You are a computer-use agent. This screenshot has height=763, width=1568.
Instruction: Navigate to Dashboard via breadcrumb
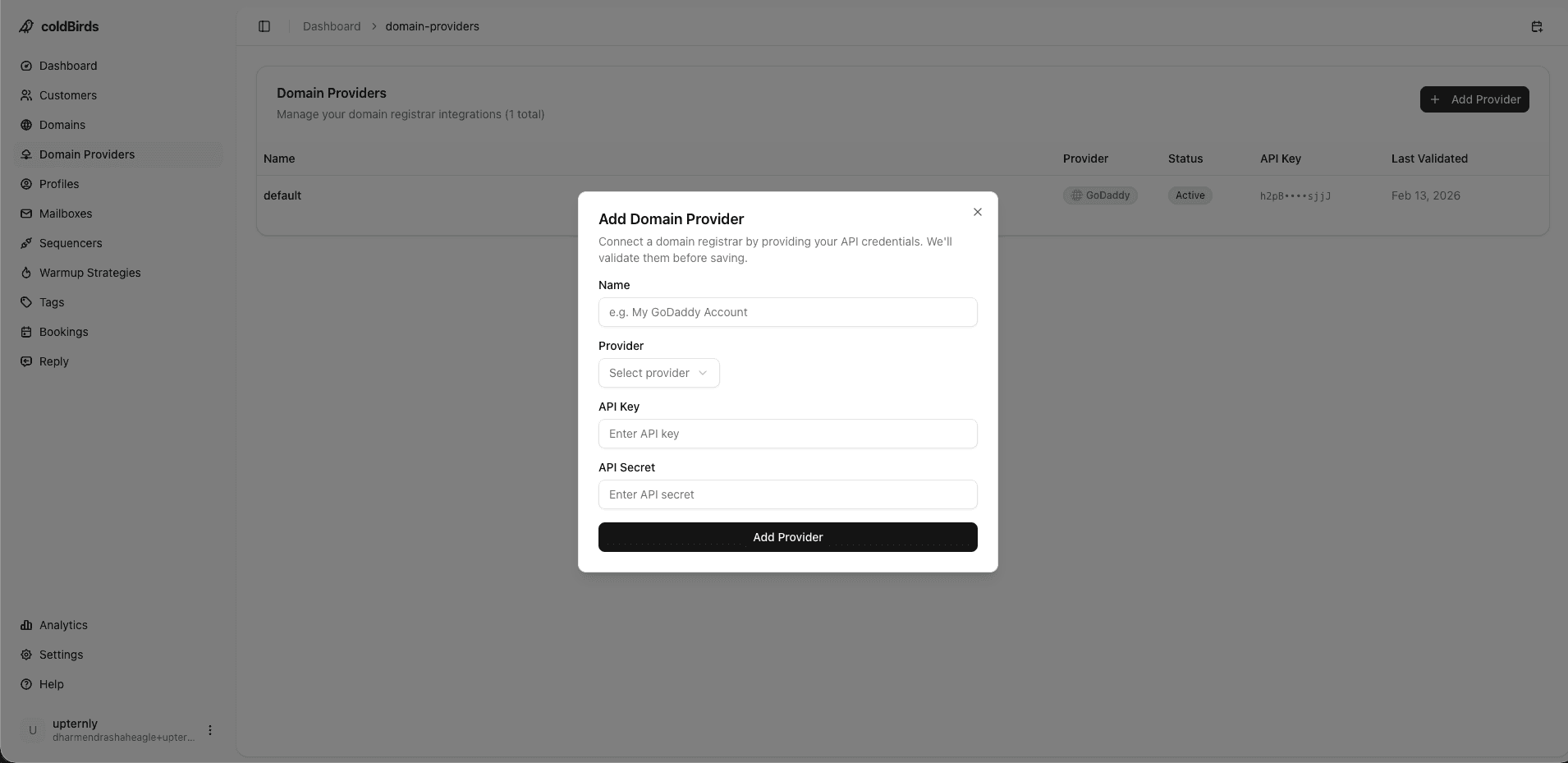pyautogui.click(x=332, y=25)
